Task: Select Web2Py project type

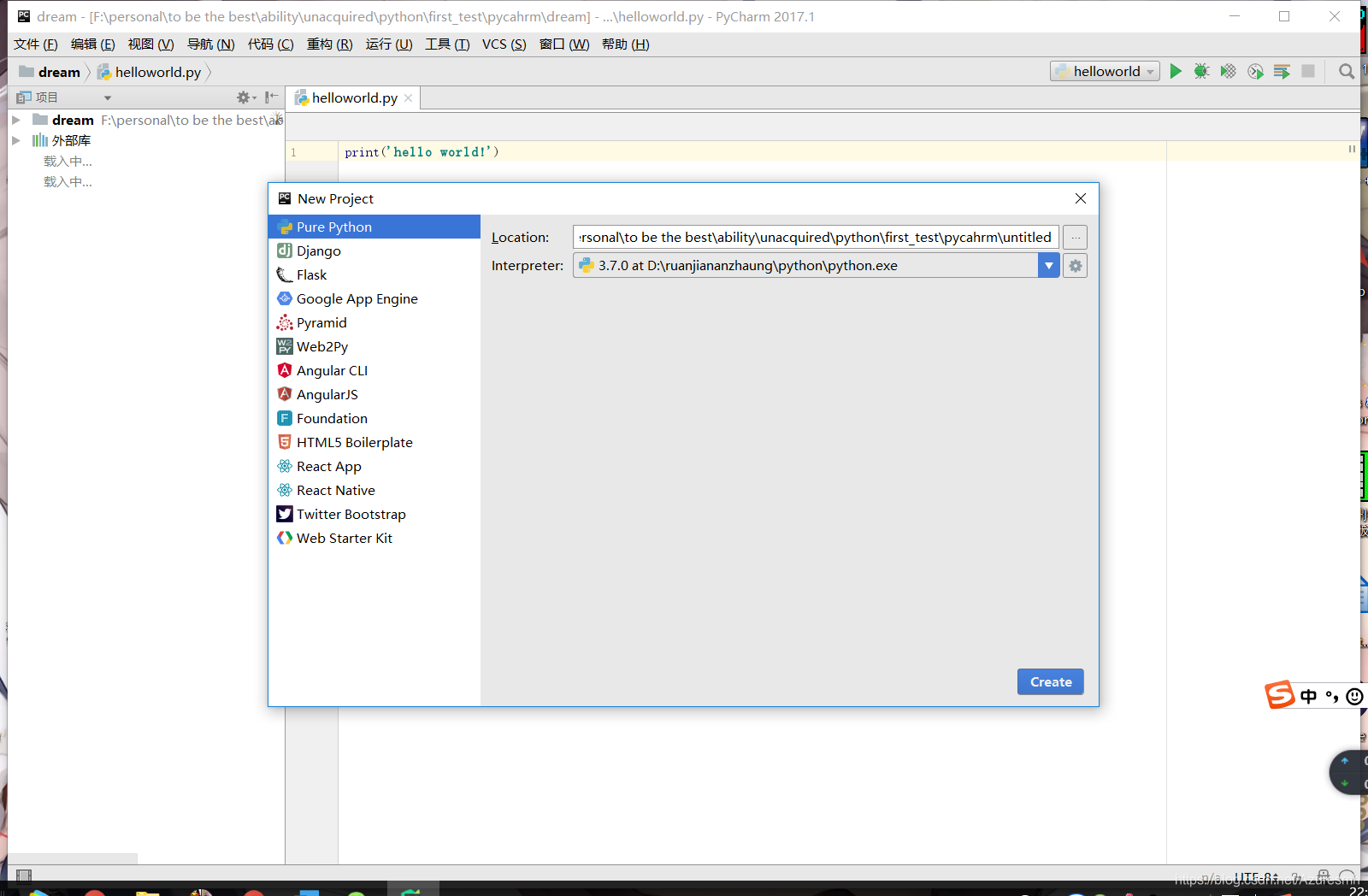Action: pos(374,346)
